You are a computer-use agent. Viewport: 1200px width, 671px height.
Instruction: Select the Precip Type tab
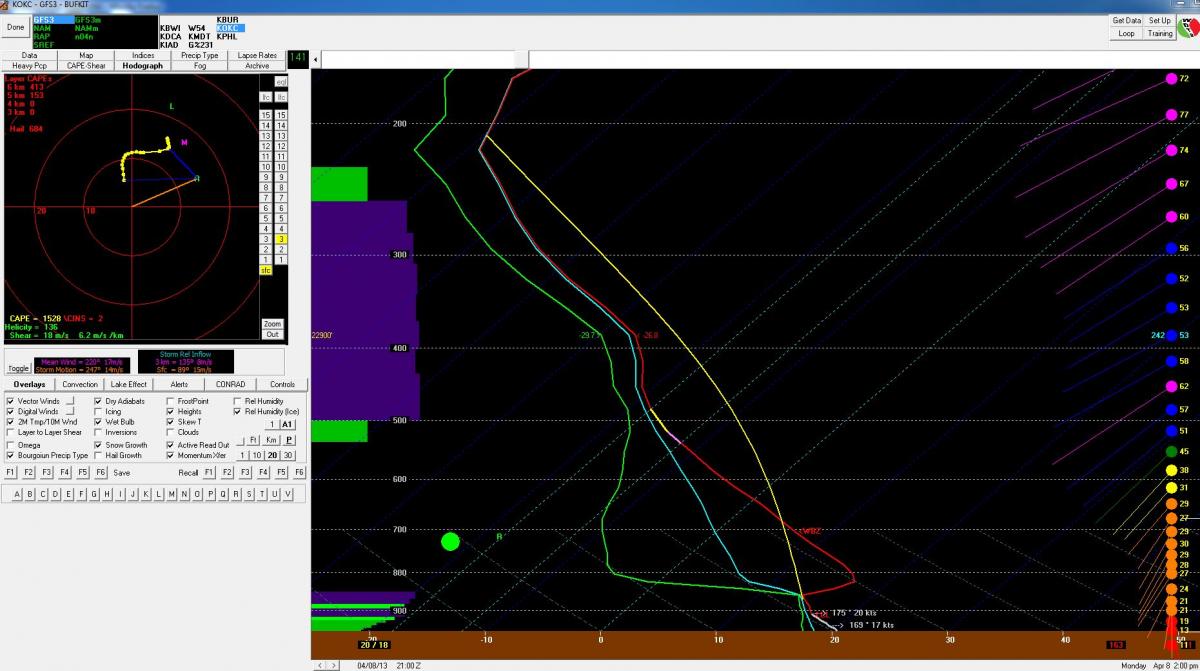click(200, 56)
